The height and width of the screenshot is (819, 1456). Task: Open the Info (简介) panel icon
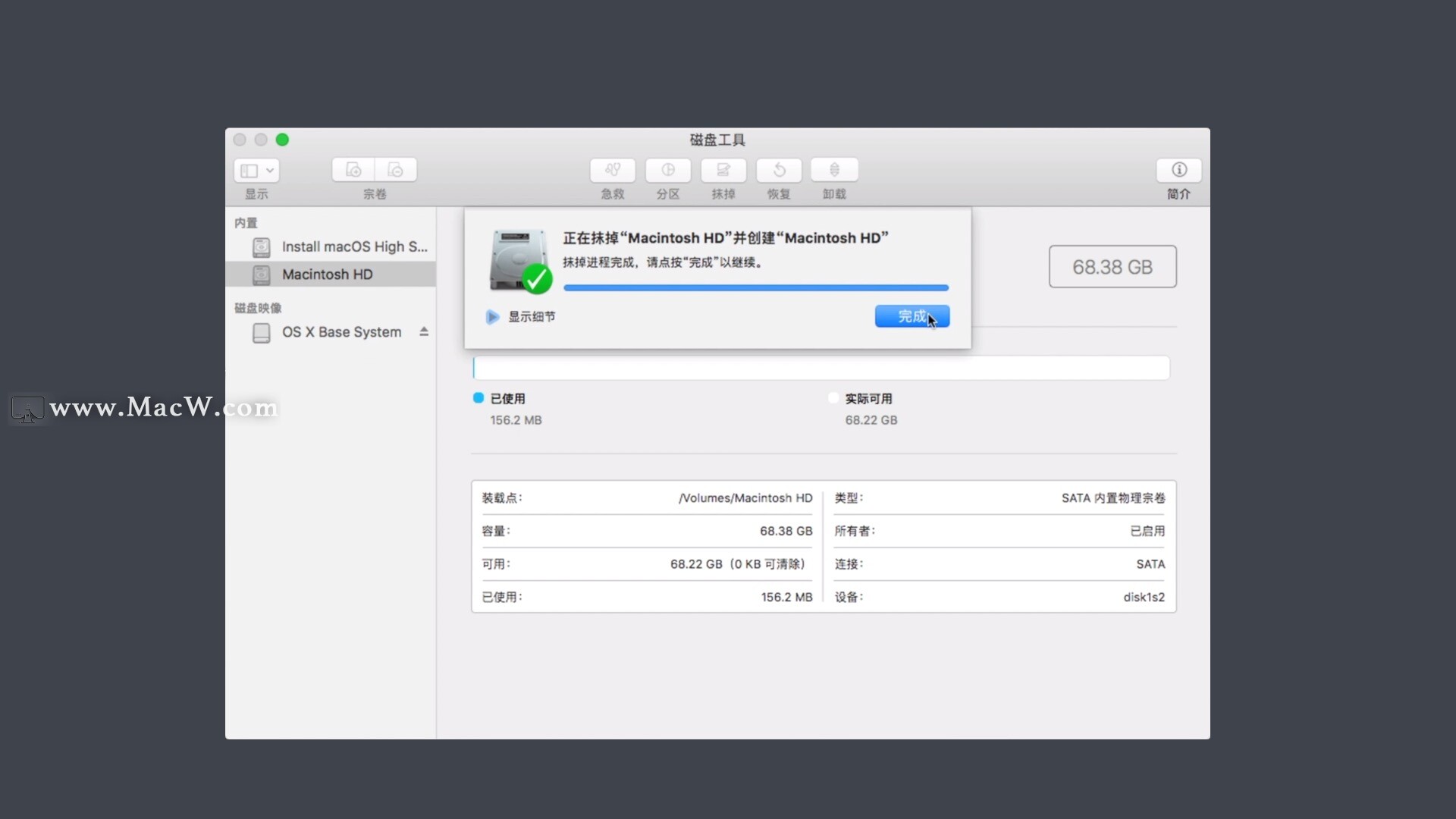click(1178, 170)
